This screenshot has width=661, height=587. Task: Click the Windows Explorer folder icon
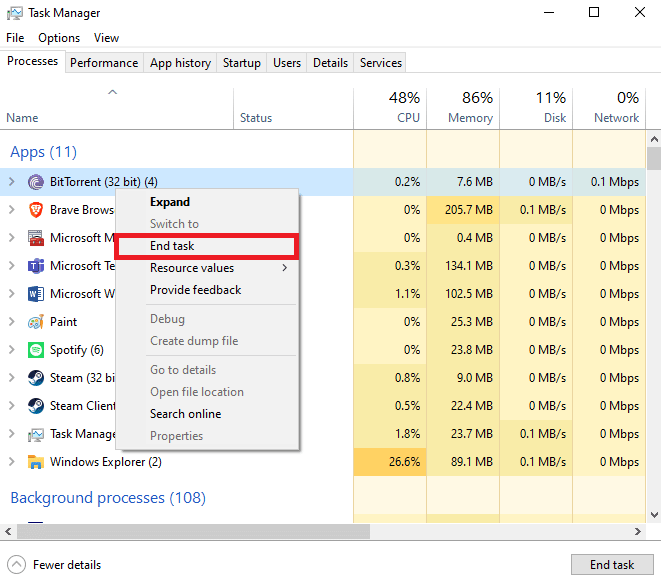[x=36, y=462]
